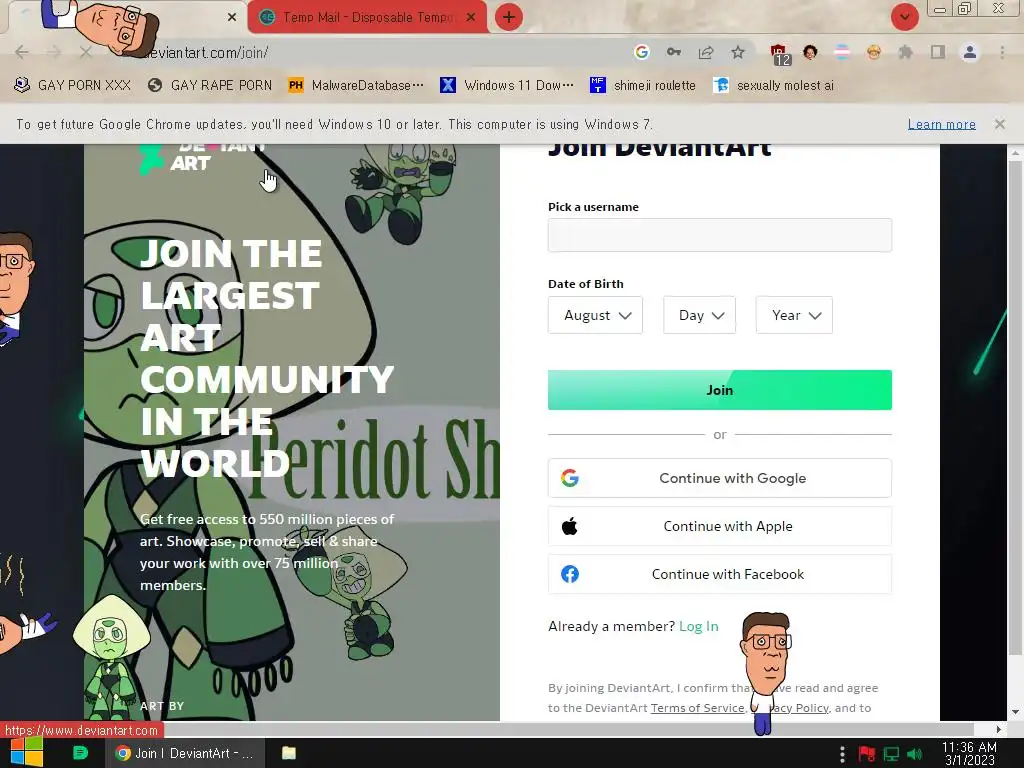Viewport: 1024px width, 768px height.
Task: Open File Explorer from the taskbar
Action: (x=289, y=753)
